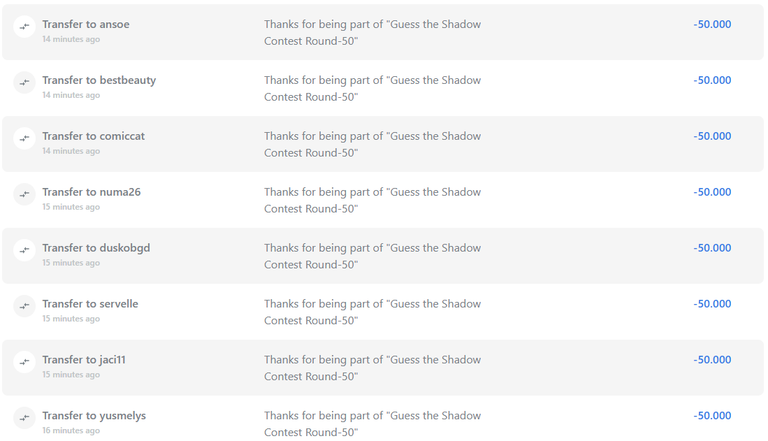The width and height of the screenshot is (768, 441).
Task: Click transfer icon beside bestbeauty row
Action: [x=24, y=82]
